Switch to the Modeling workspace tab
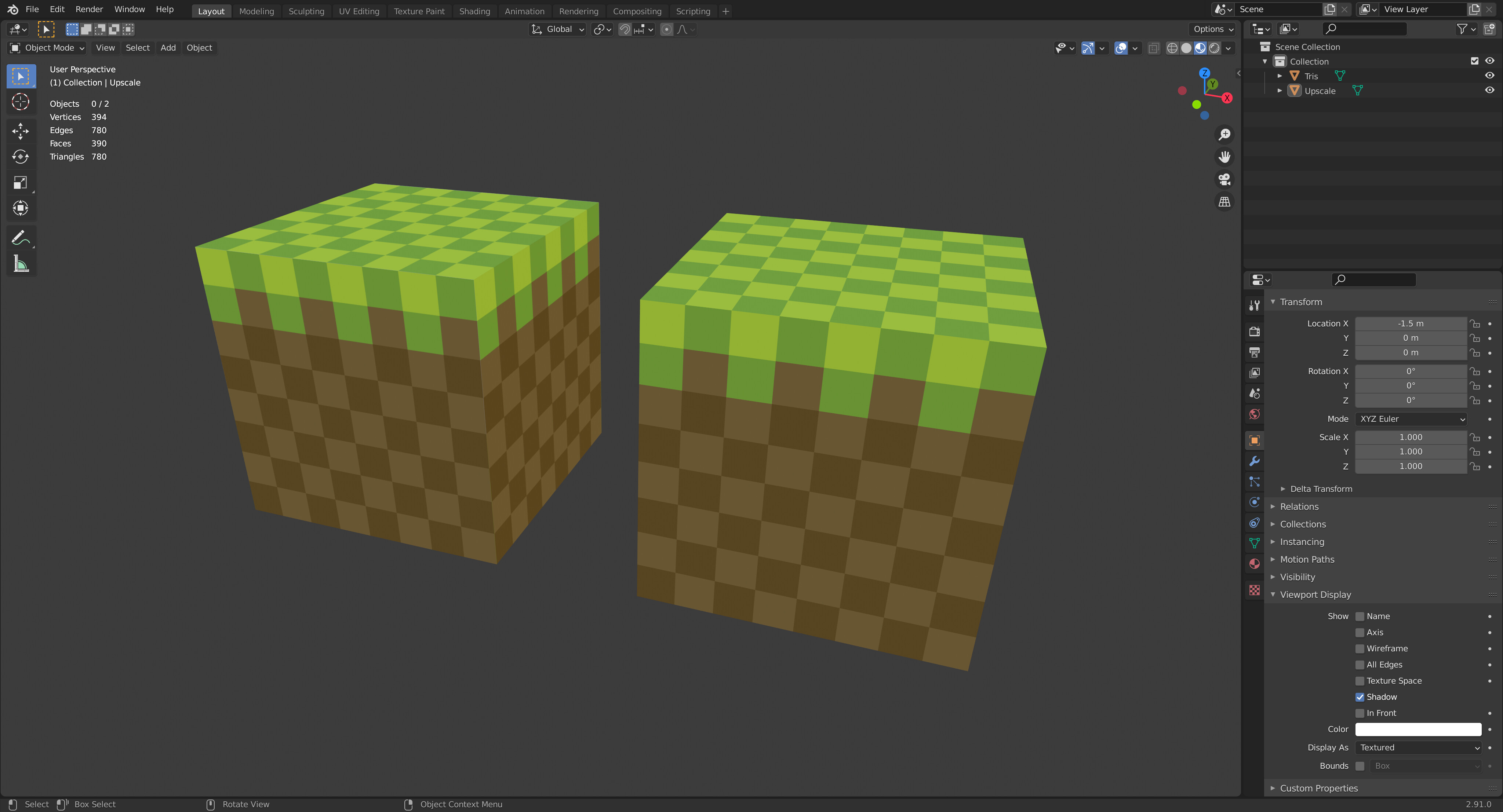 pos(256,11)
